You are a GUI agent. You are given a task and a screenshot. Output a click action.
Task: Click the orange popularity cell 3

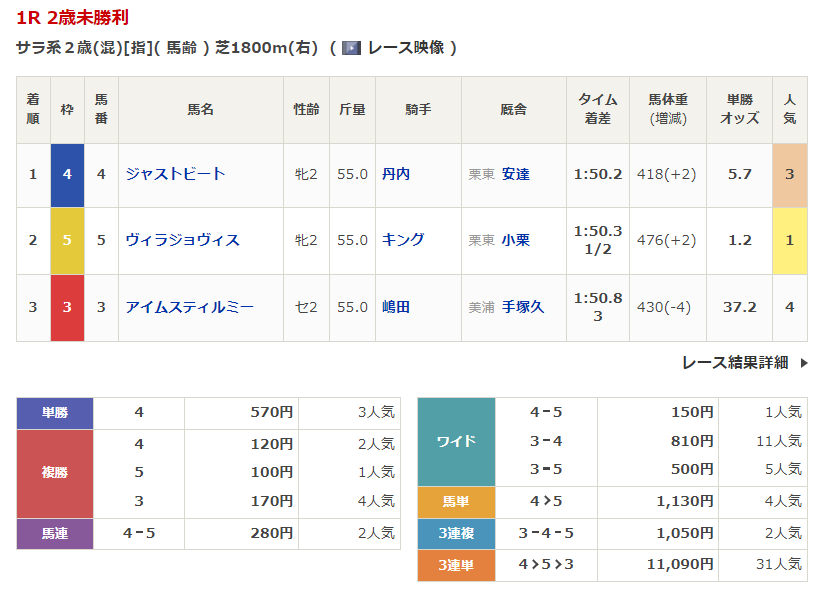(x=790, y=175)
